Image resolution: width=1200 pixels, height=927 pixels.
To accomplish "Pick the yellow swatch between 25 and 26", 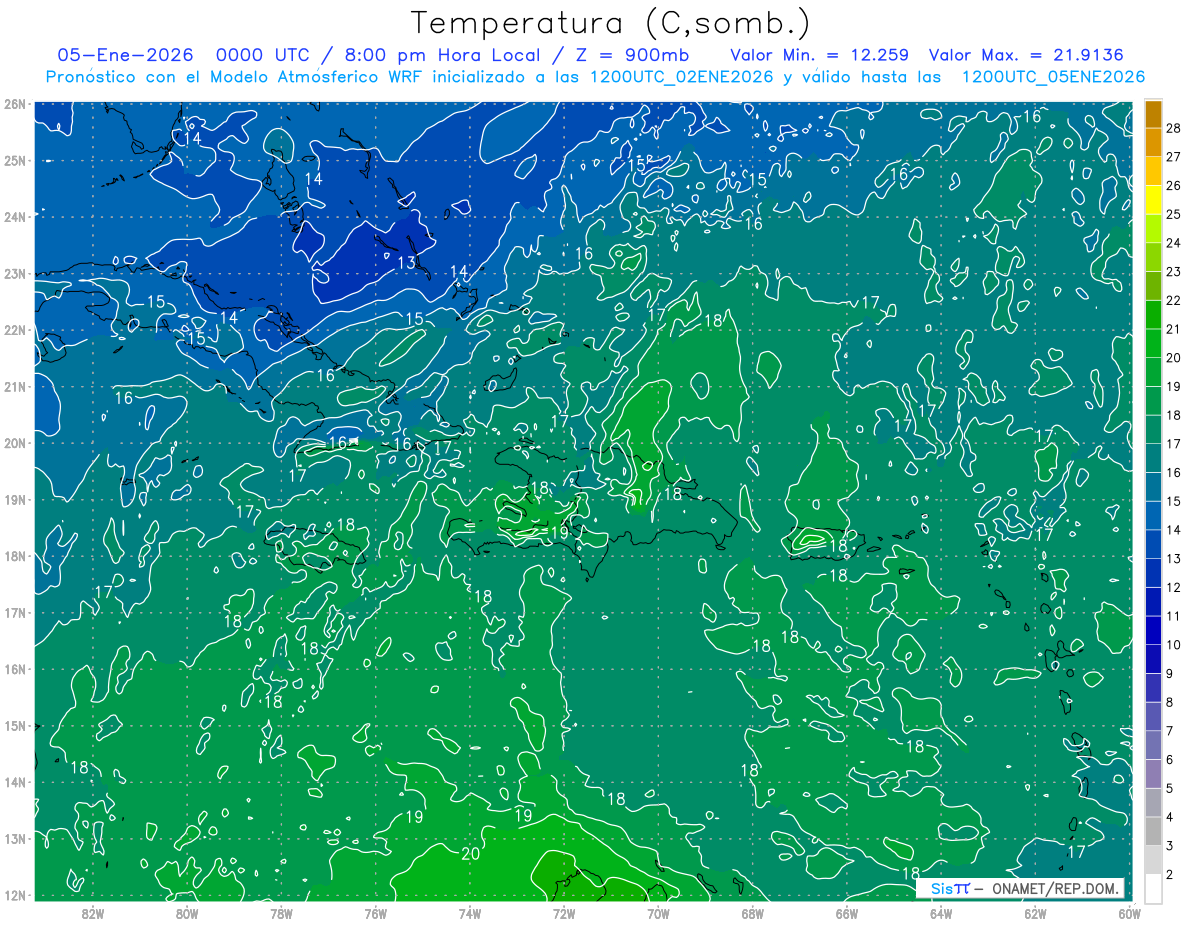I will pos(1153,200).
